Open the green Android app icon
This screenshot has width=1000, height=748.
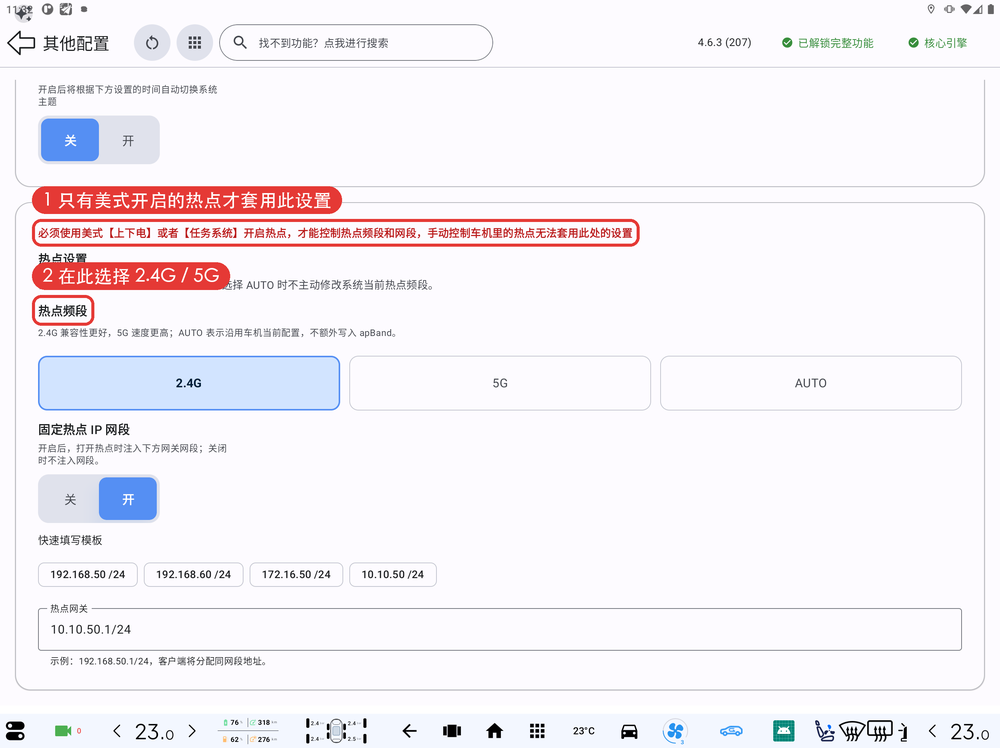click(784, 731)
